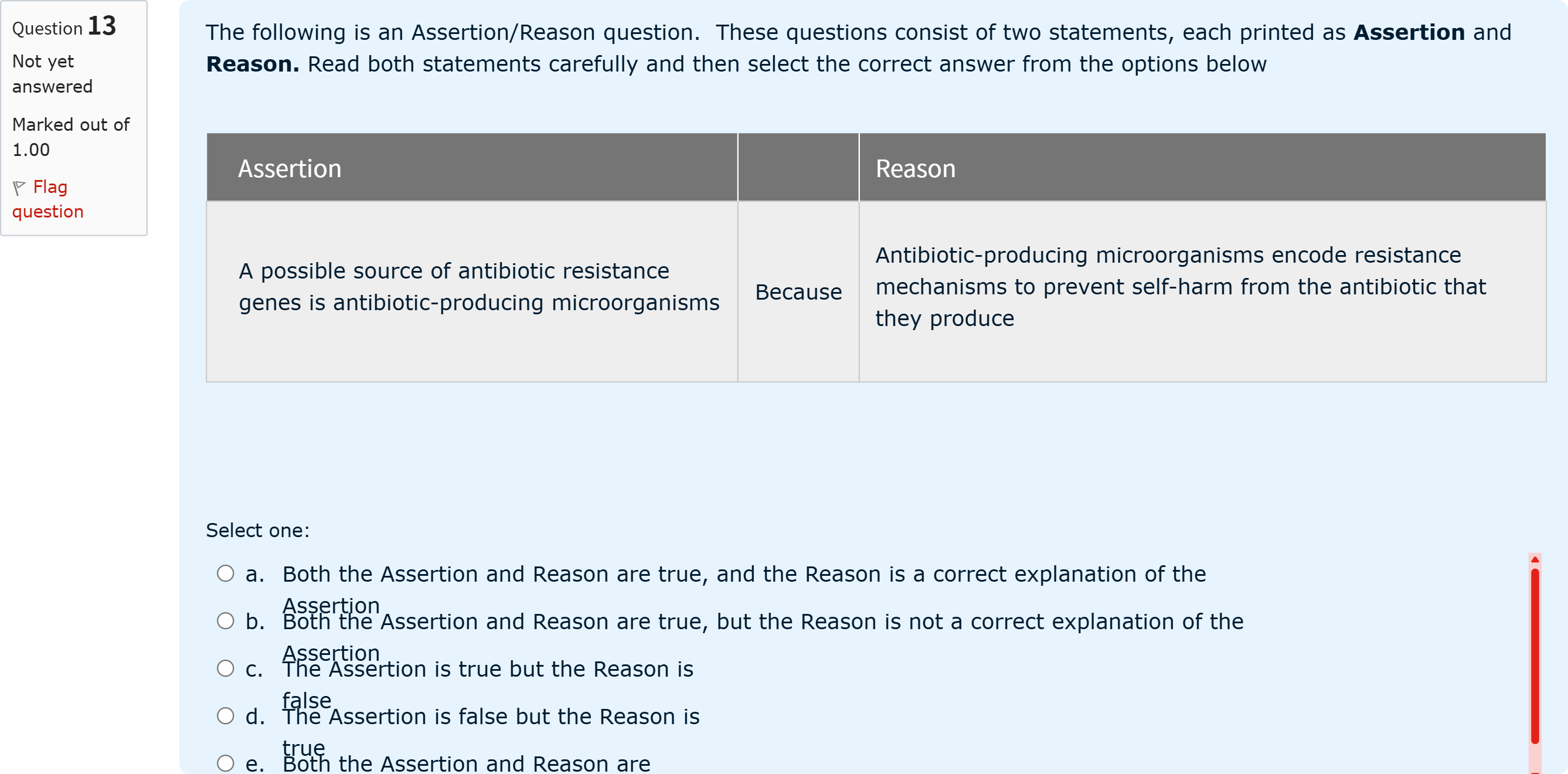Click the reason statement about self-harm prevention

coord(1179,286)
